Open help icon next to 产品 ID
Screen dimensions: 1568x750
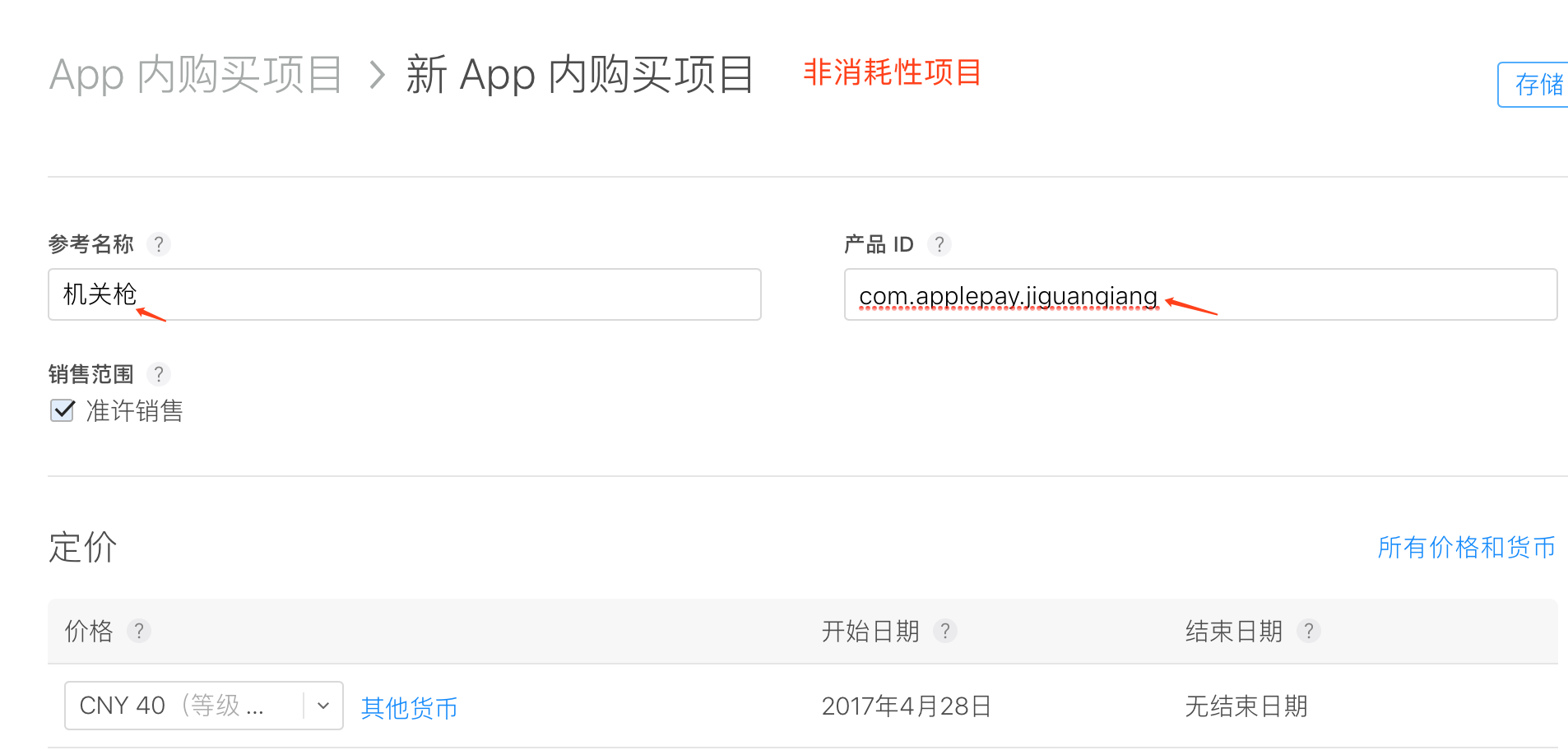tap(939, 244)
